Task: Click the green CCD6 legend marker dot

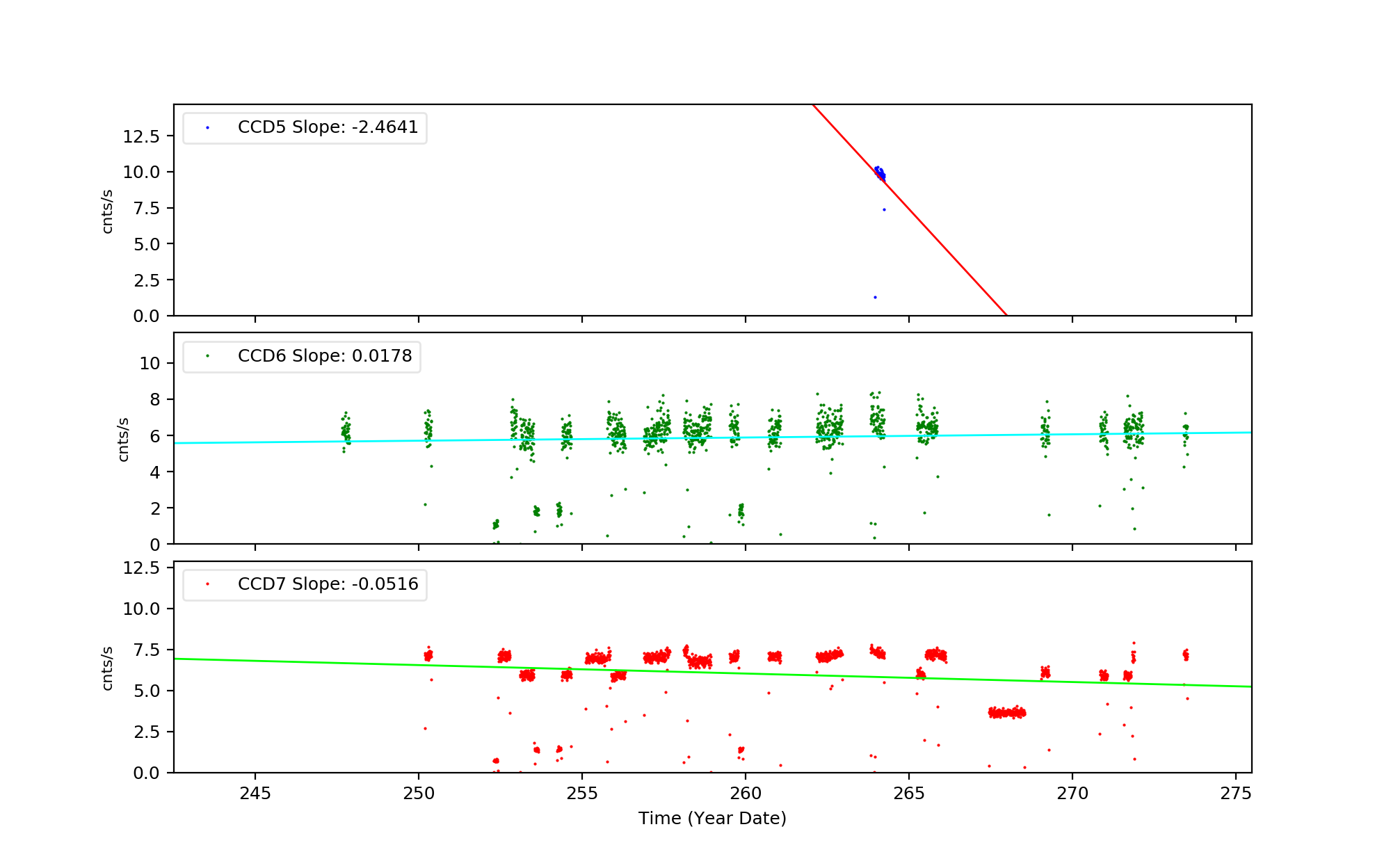Action: 207,356
